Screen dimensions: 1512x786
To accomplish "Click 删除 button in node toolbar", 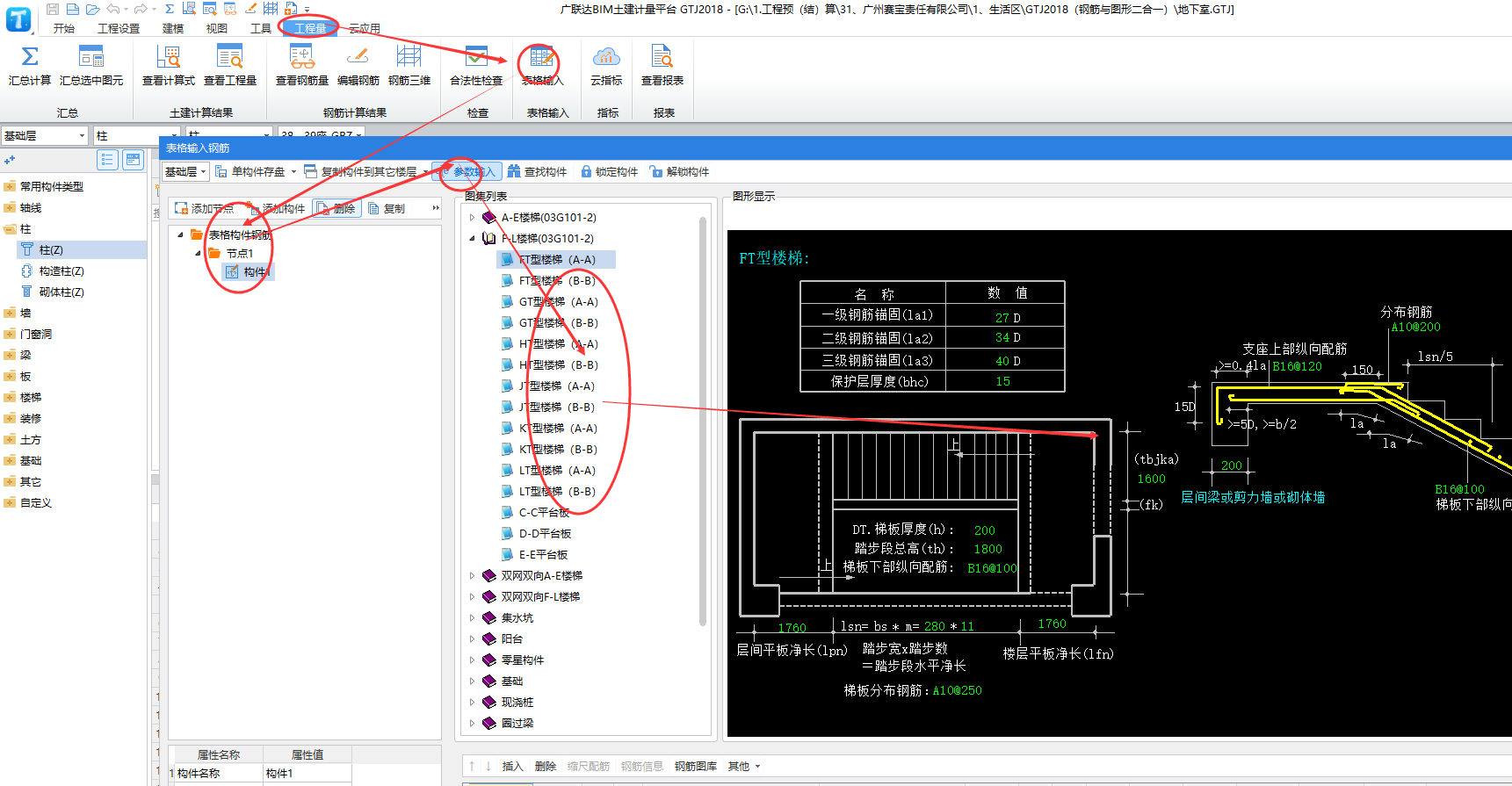I will tap(336, 208).
